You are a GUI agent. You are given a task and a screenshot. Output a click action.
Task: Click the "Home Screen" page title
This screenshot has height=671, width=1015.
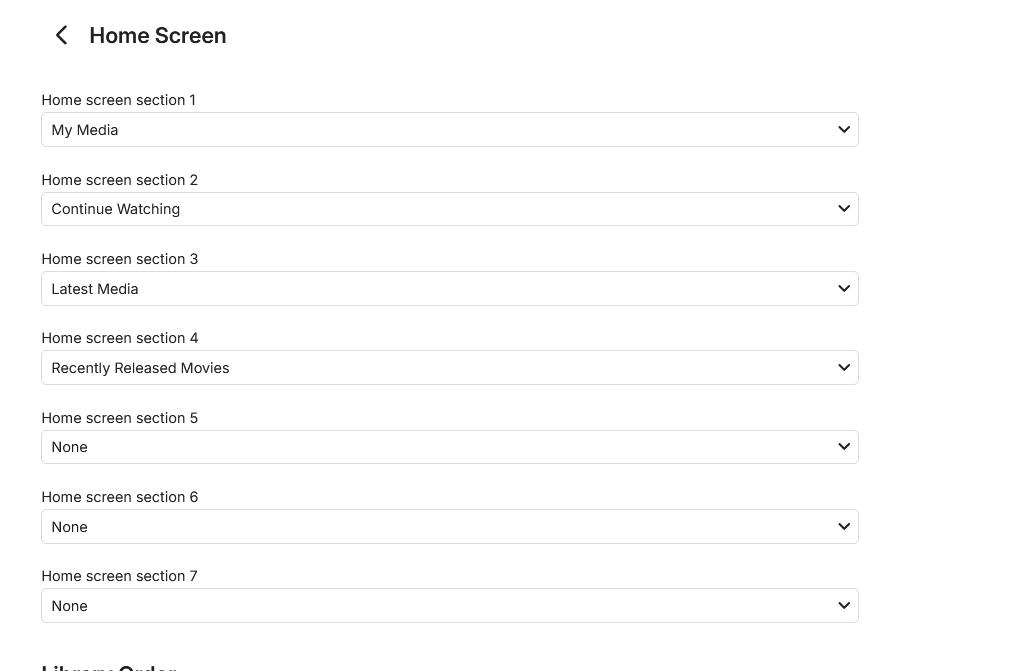158,36
